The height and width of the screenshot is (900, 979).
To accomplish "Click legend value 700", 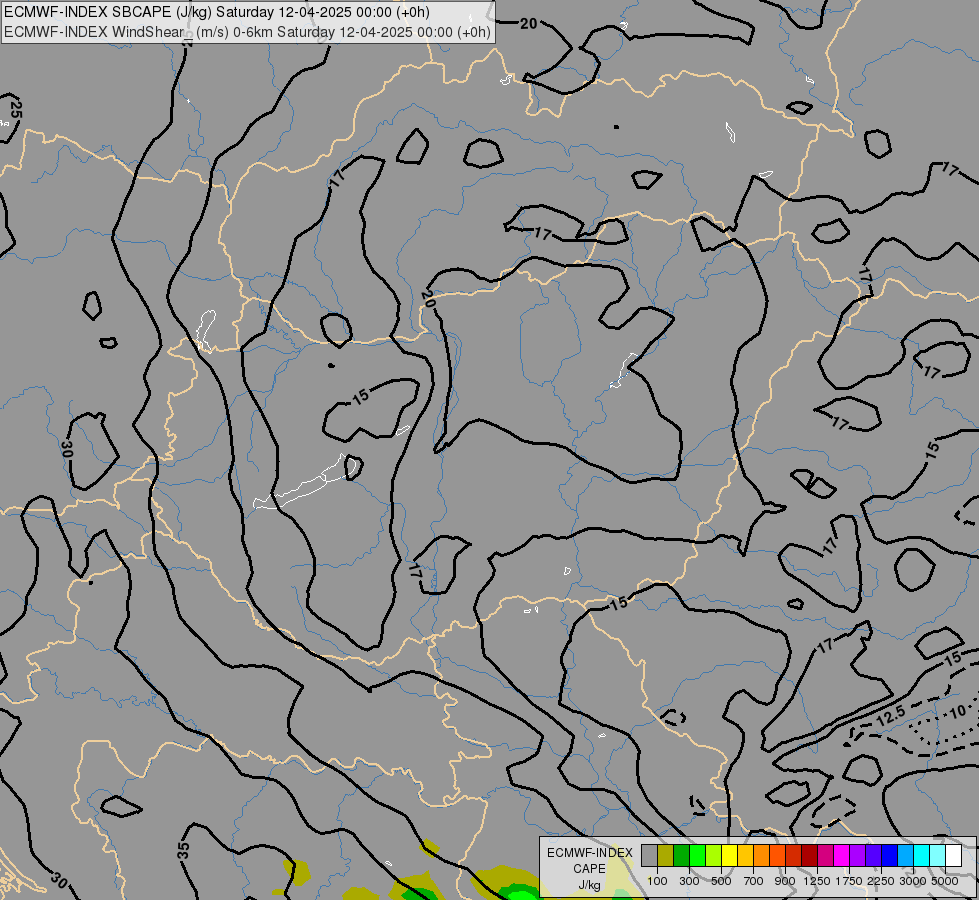I will (x=754, y=881).
